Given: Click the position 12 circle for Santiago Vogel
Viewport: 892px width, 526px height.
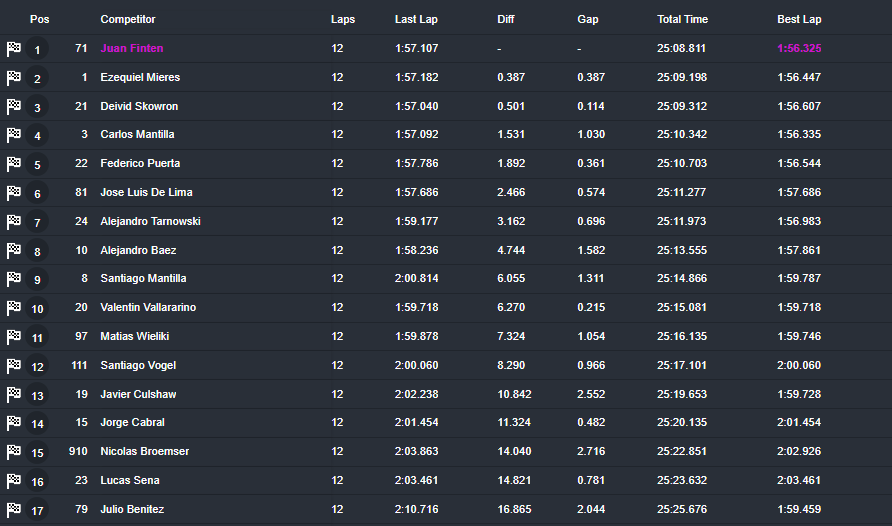Looking at the screenshot, I should (x=38, y=367).
